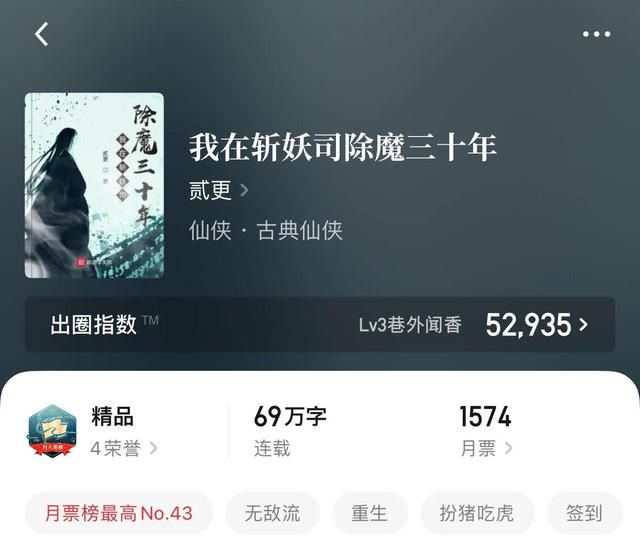Select the 签到 tag
This screenshot has width=640, height=549.
pyautogui.click(x=584, y=513)
